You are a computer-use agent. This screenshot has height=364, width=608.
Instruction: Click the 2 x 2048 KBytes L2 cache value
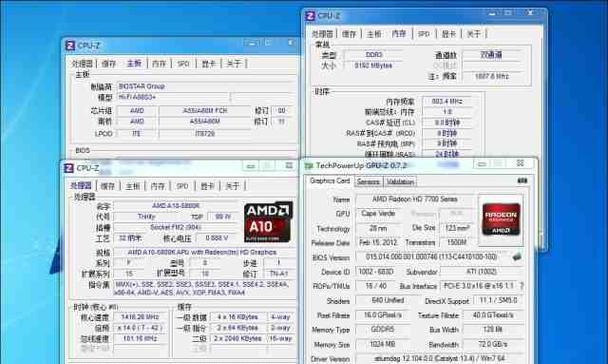pyautogui.click(x=238, y=338)
